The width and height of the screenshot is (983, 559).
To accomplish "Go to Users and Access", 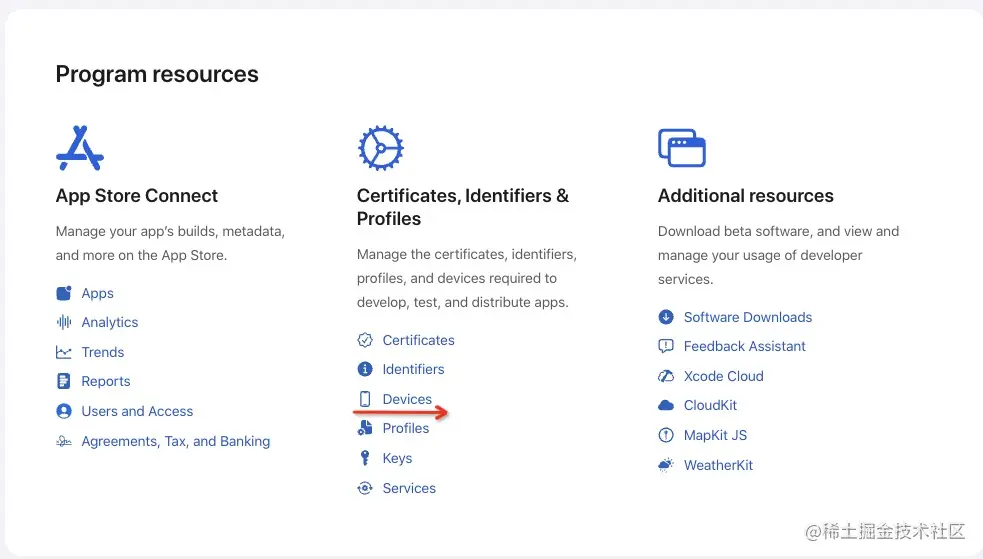I will 137,411.
